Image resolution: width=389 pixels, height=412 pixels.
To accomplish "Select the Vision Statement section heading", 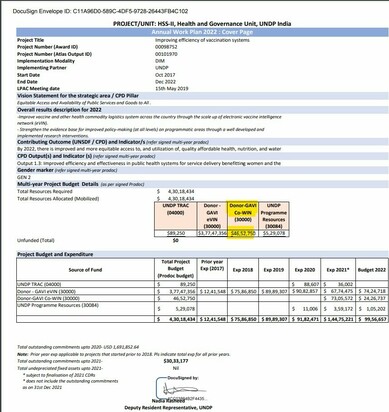I will (x=78, y=96).
